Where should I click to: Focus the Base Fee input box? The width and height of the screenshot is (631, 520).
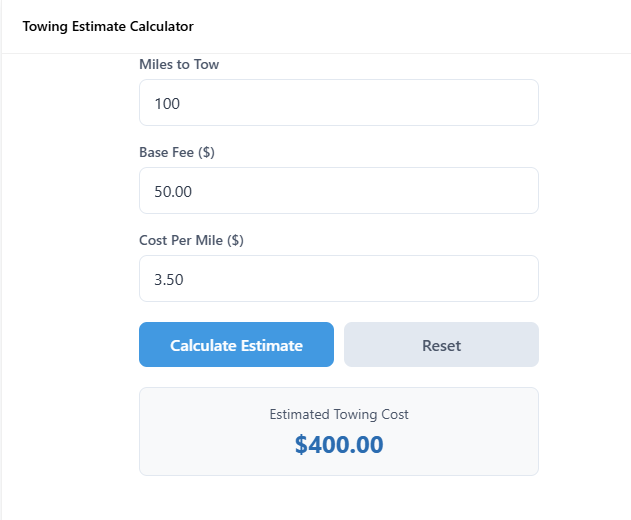tap(338, 190)
